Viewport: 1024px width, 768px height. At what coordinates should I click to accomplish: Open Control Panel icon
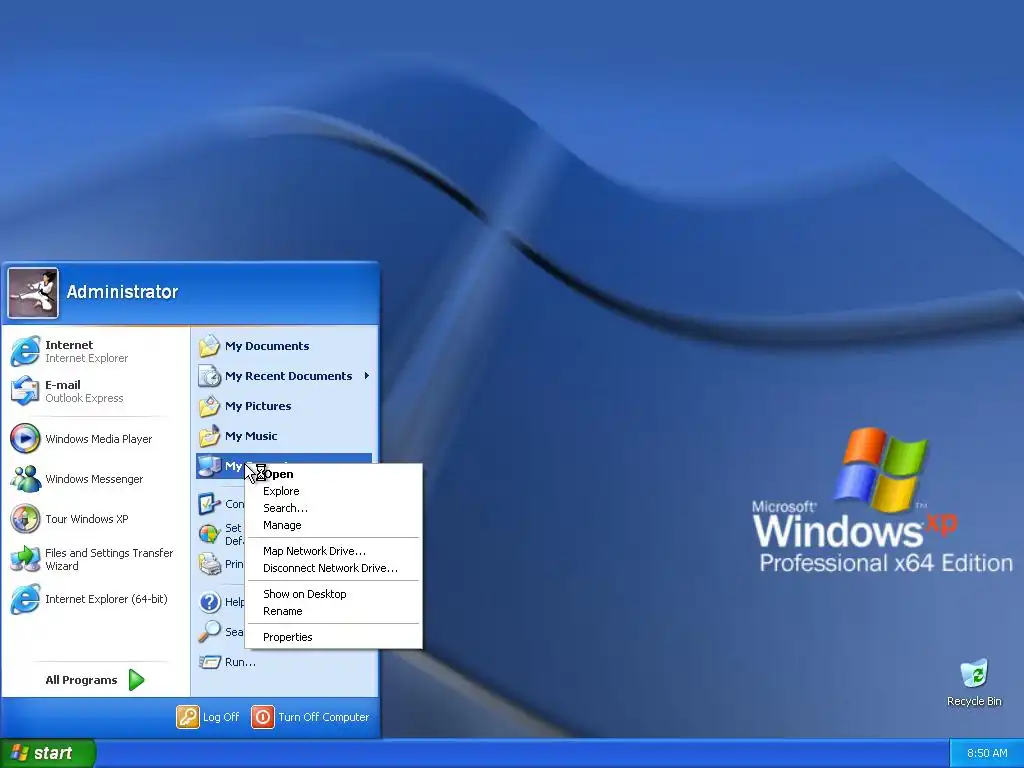coord(210,504)
